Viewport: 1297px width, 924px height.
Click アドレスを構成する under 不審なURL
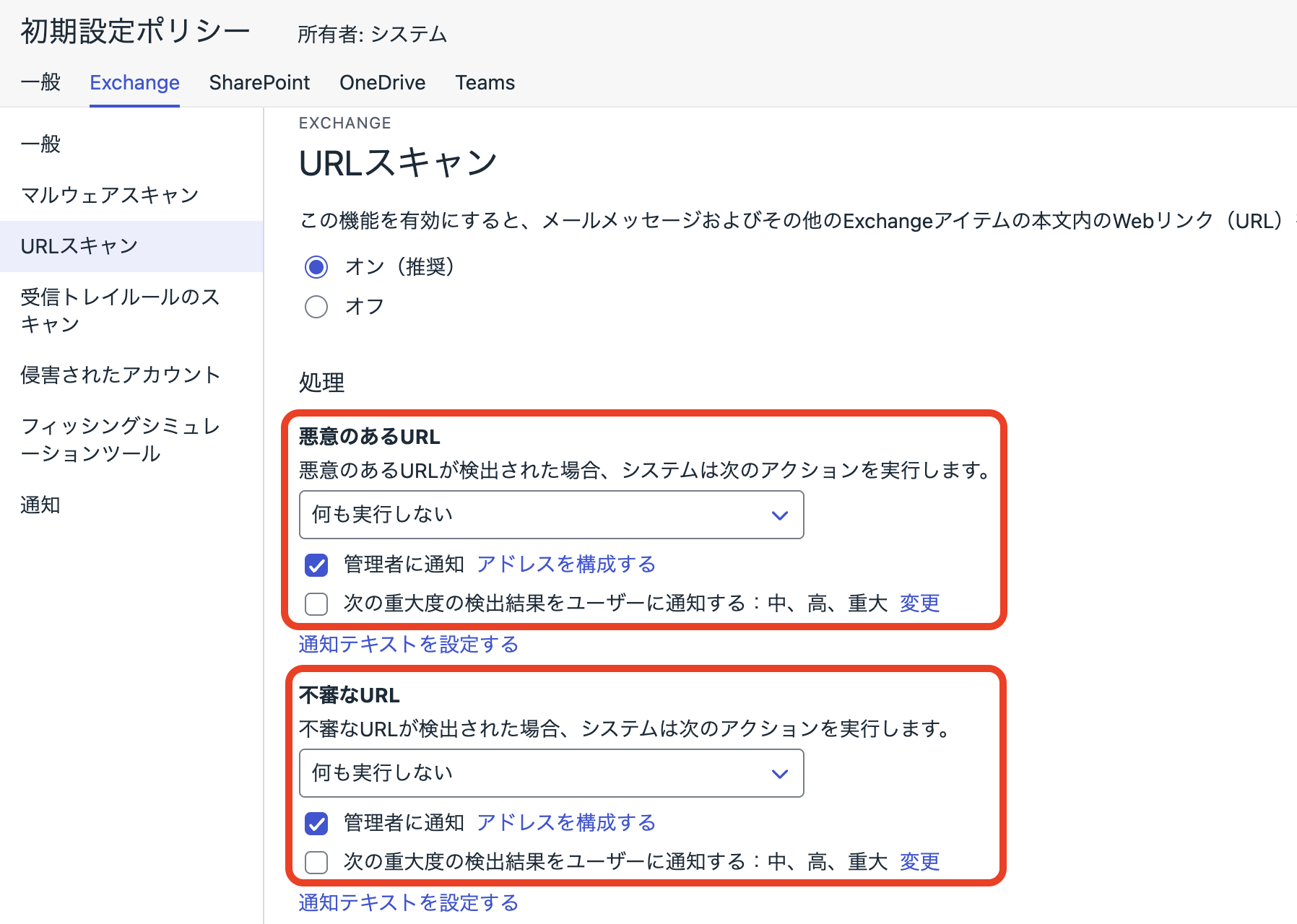(x=566, y=822)
